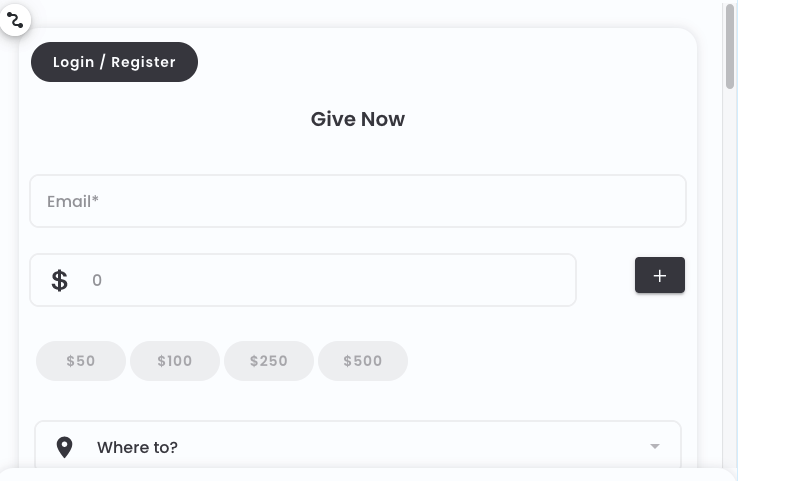Click the location pin icon
The width and height of the screenshot is (785, 481).
coord(65,447)
